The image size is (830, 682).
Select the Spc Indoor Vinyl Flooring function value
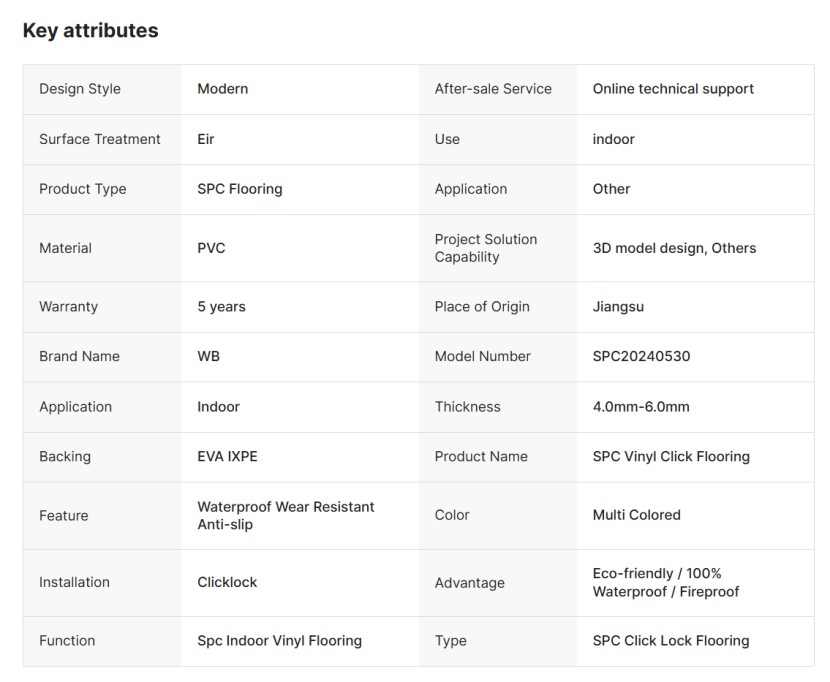(279, 641)
